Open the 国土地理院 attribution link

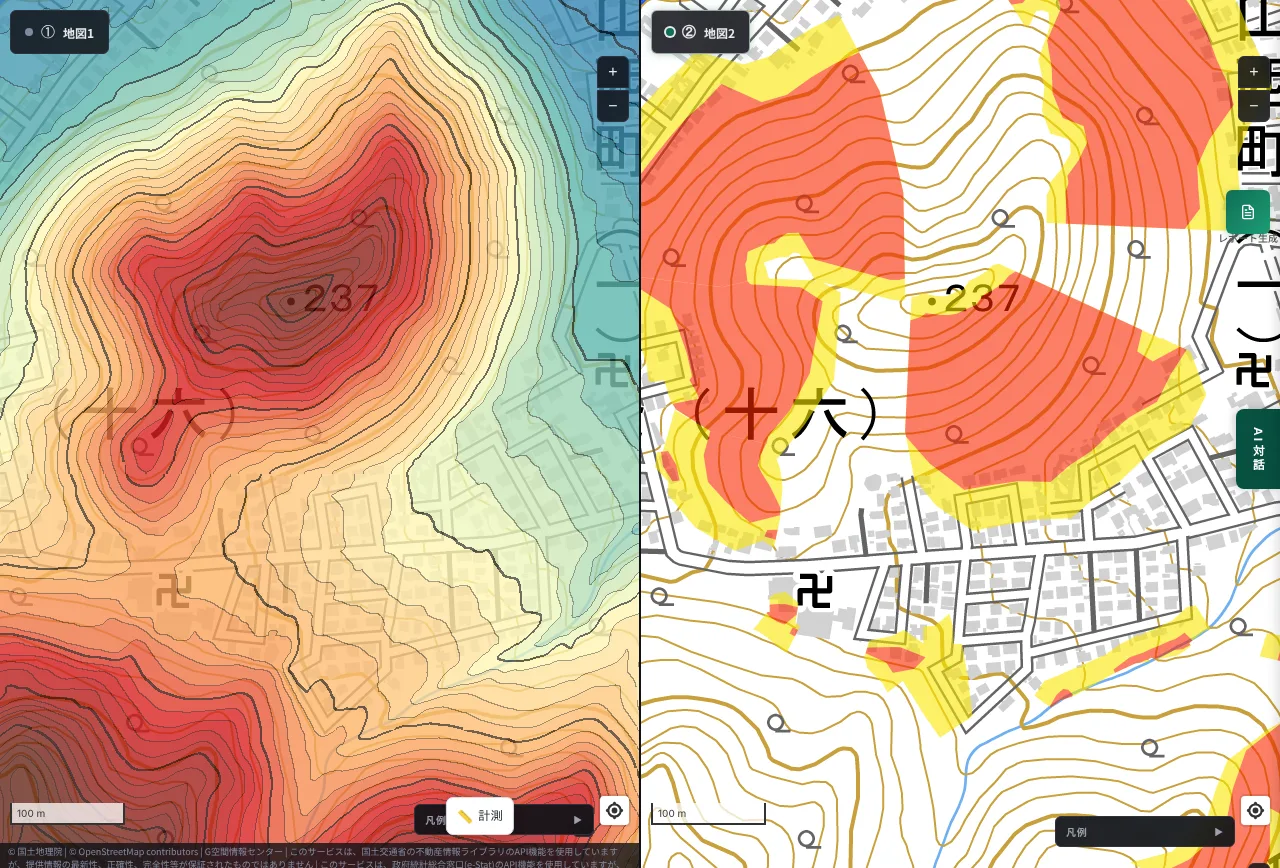click(x=35, y=852)
